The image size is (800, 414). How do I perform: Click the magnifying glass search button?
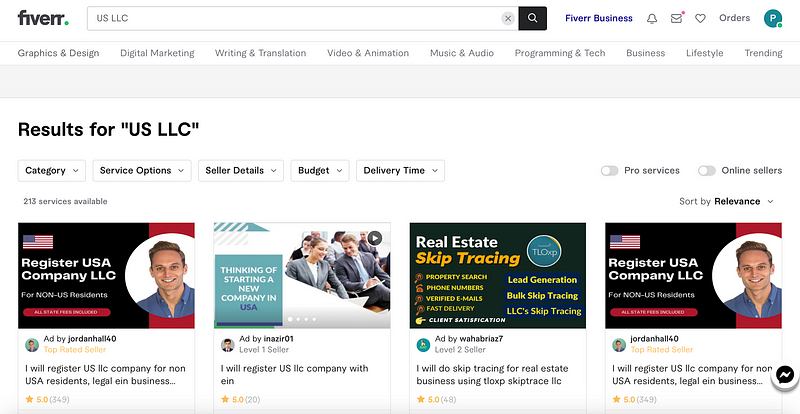(533, 18)
